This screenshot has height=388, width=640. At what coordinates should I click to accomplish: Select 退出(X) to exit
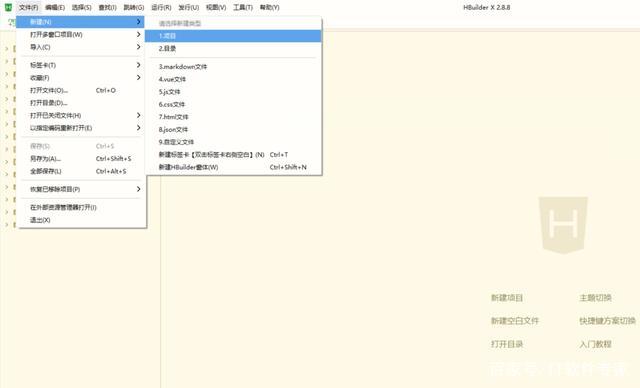point(80,220)
